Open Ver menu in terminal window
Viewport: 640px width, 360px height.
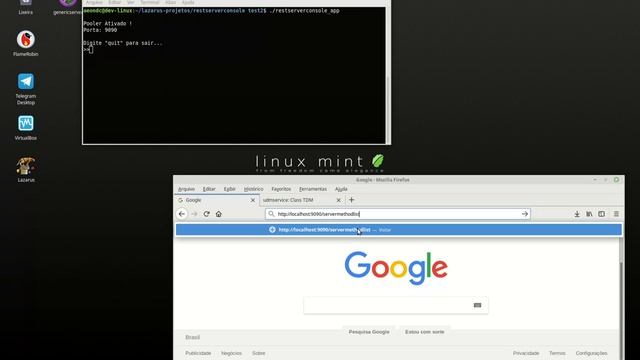coord(130,2)
